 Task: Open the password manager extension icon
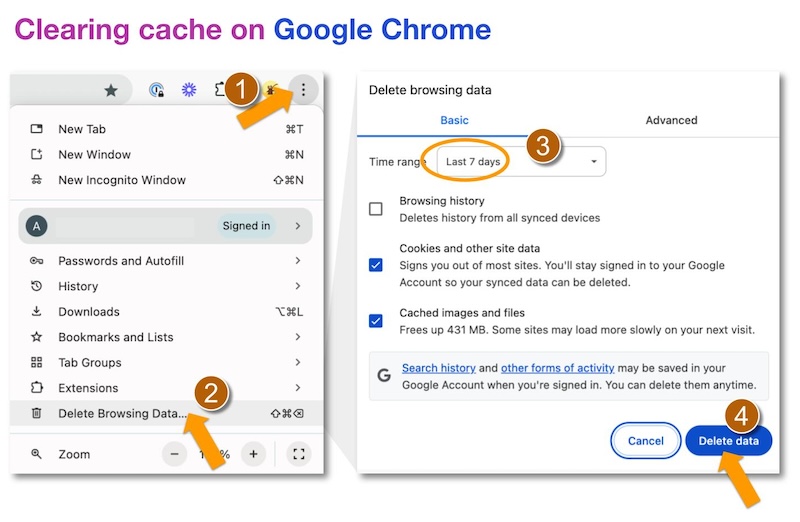click(x=157, y=90)
